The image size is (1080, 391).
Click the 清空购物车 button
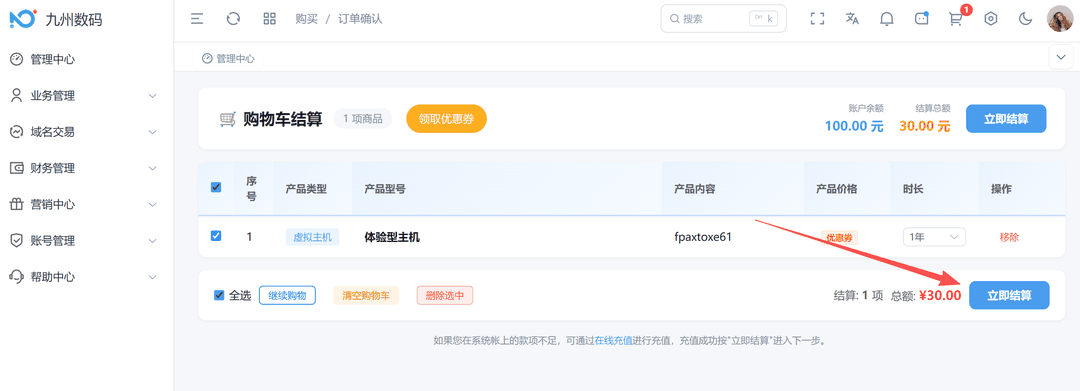[x=366, y=296]
